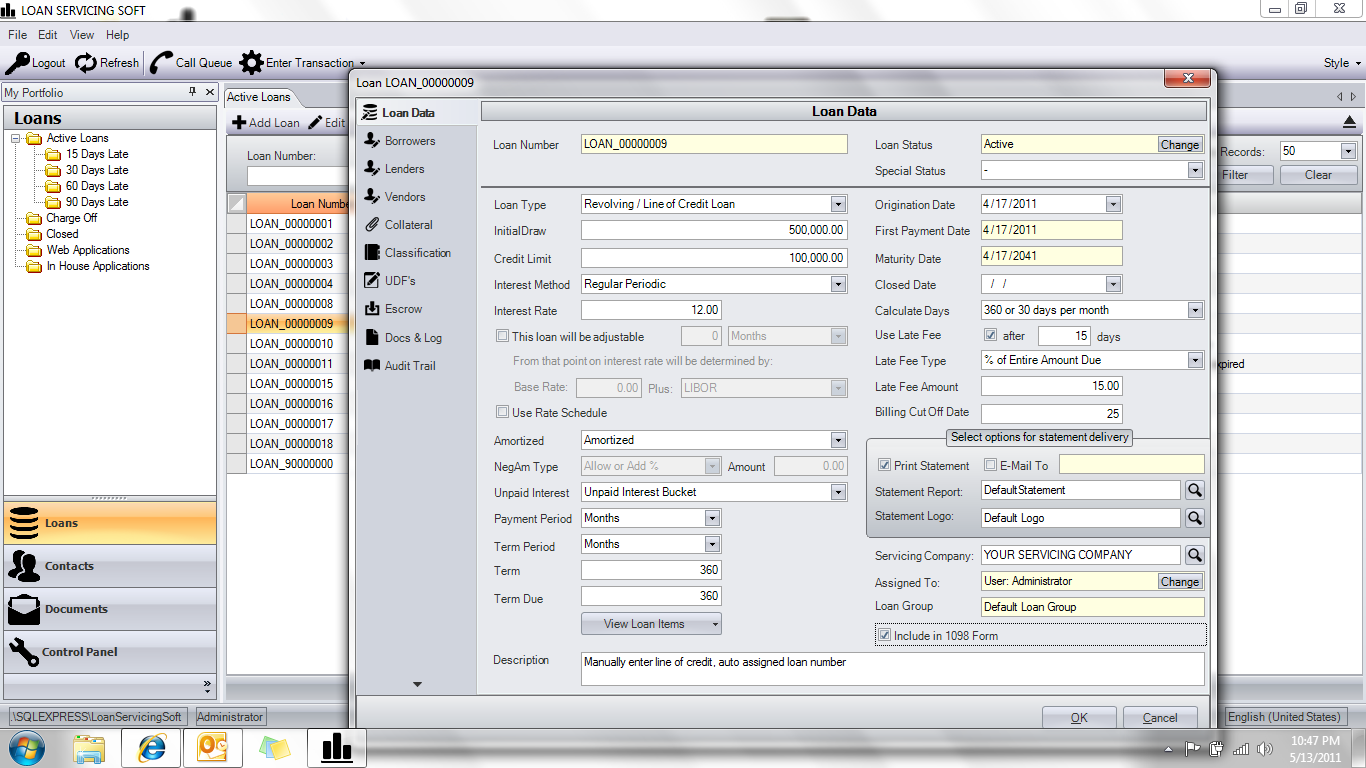The width and height of the screenshot is (1366, 768).
Task: Change the Loan Status
Action: (x=1180, y=145)
